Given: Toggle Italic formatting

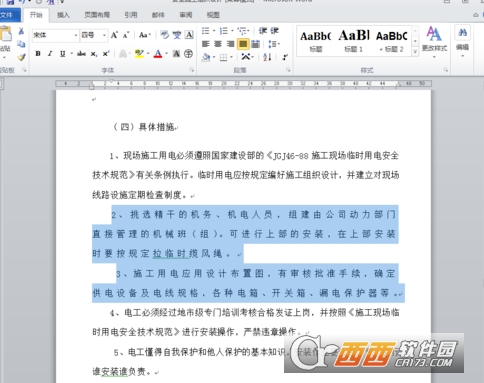Looking at the screenshot, I should tap(50, 53).
